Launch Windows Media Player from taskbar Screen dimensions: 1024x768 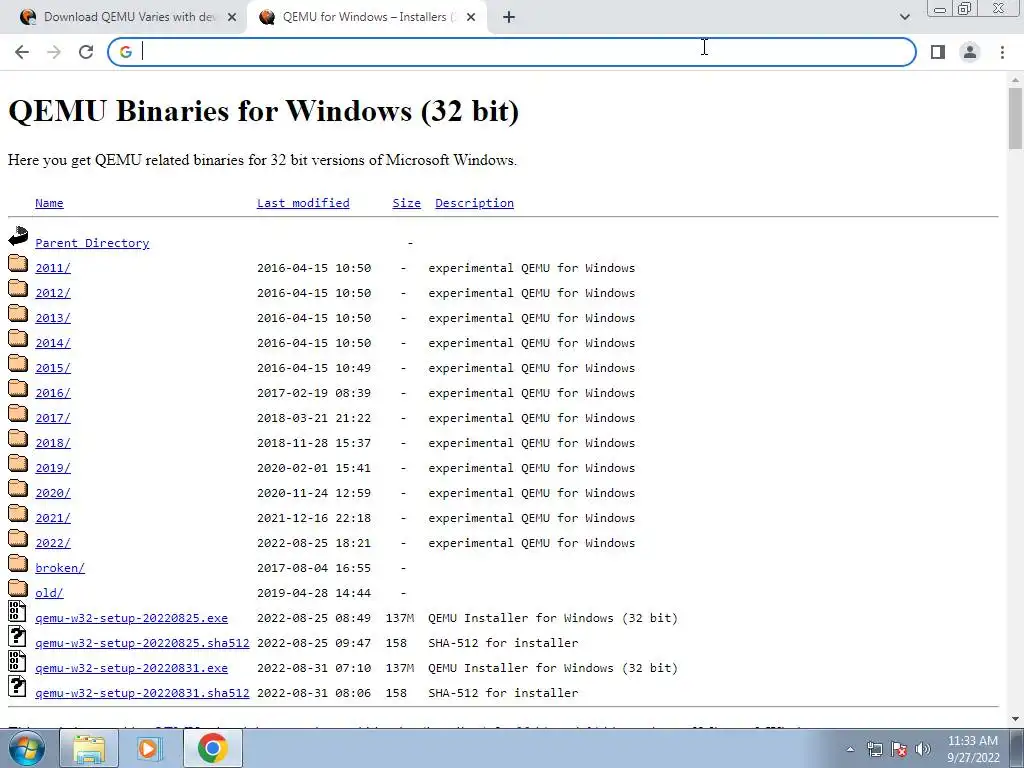150,748
